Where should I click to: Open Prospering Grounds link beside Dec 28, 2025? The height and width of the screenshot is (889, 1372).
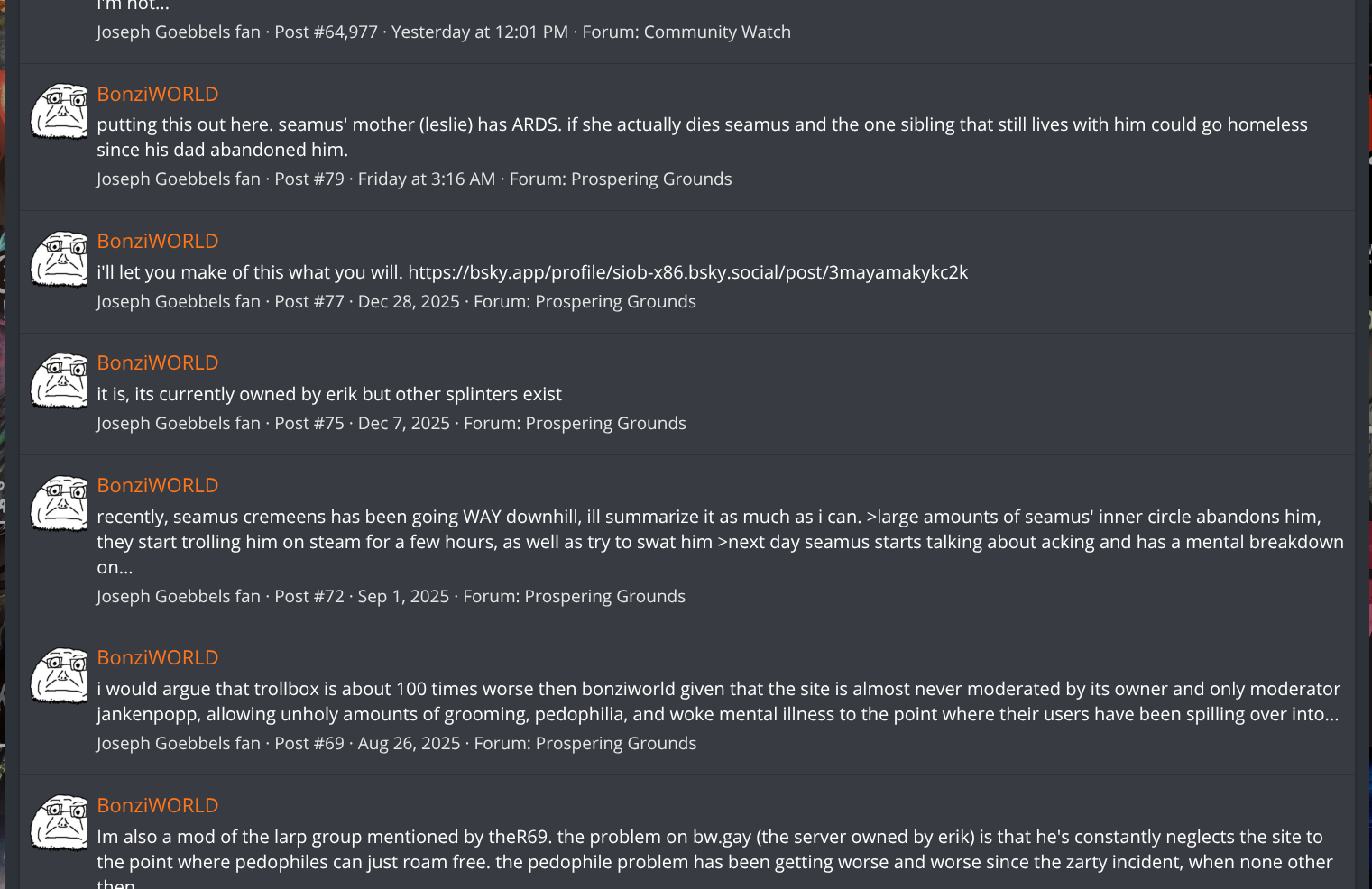(x=615, y=301)
